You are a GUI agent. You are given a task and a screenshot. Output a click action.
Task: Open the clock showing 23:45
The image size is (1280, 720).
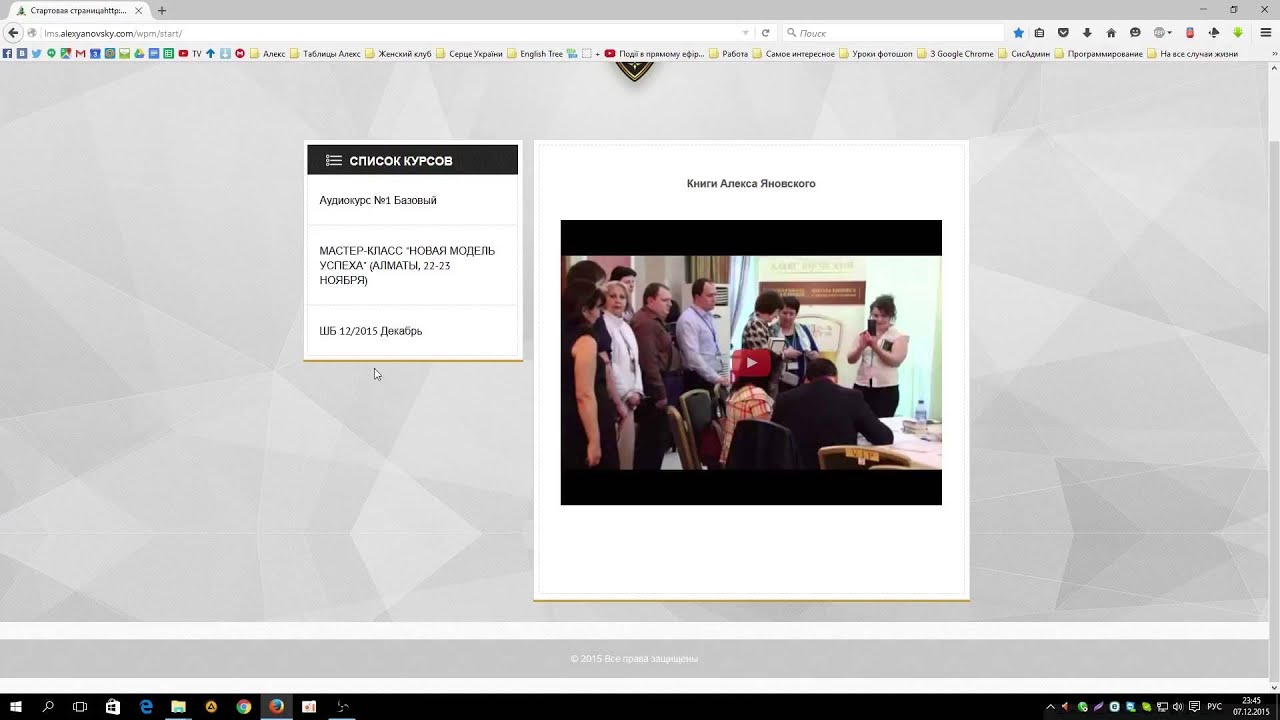pyautogui.click(x=1251, y=706)
